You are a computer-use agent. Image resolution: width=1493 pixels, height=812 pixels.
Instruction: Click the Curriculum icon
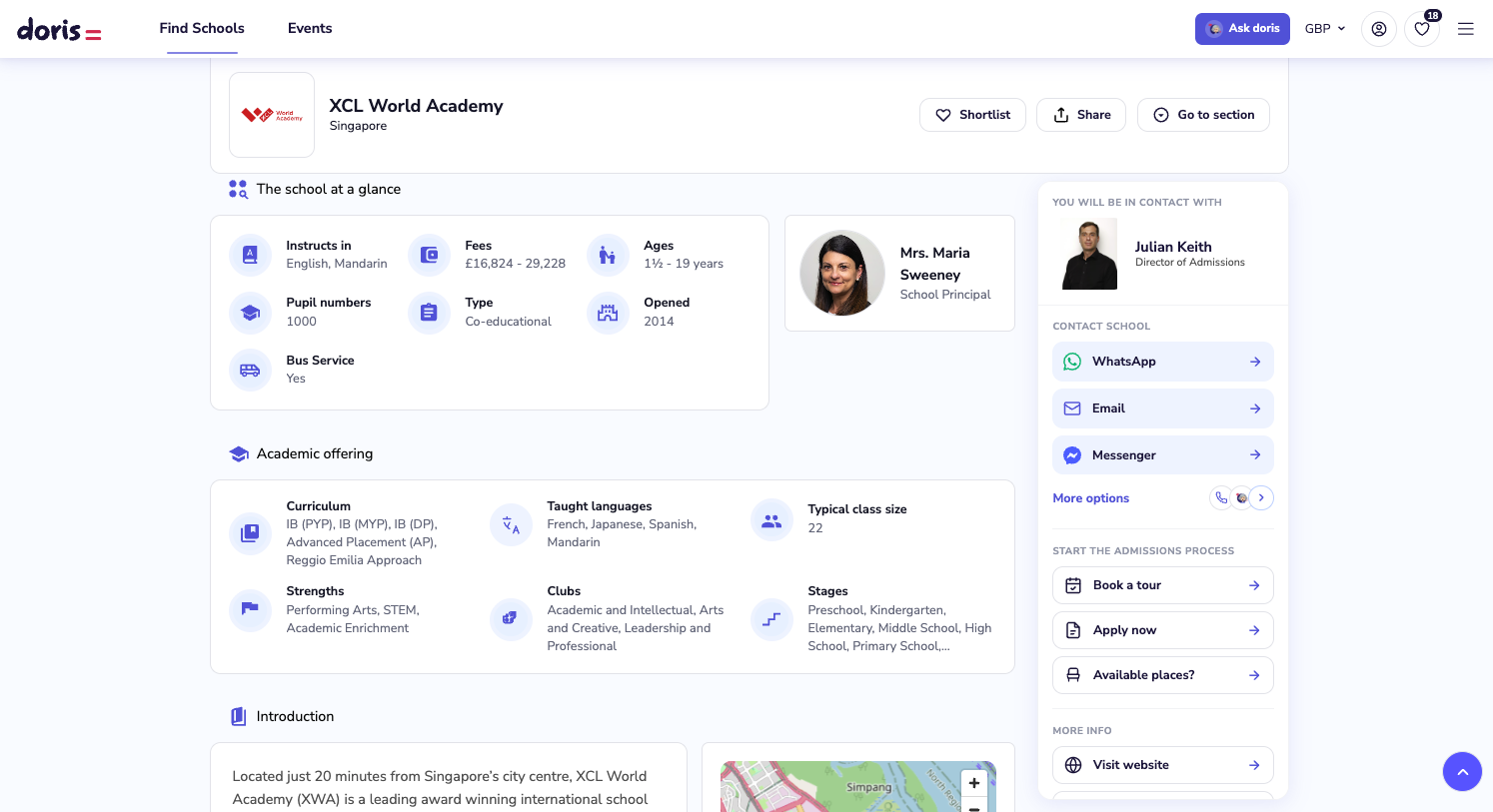coord(250,533)
